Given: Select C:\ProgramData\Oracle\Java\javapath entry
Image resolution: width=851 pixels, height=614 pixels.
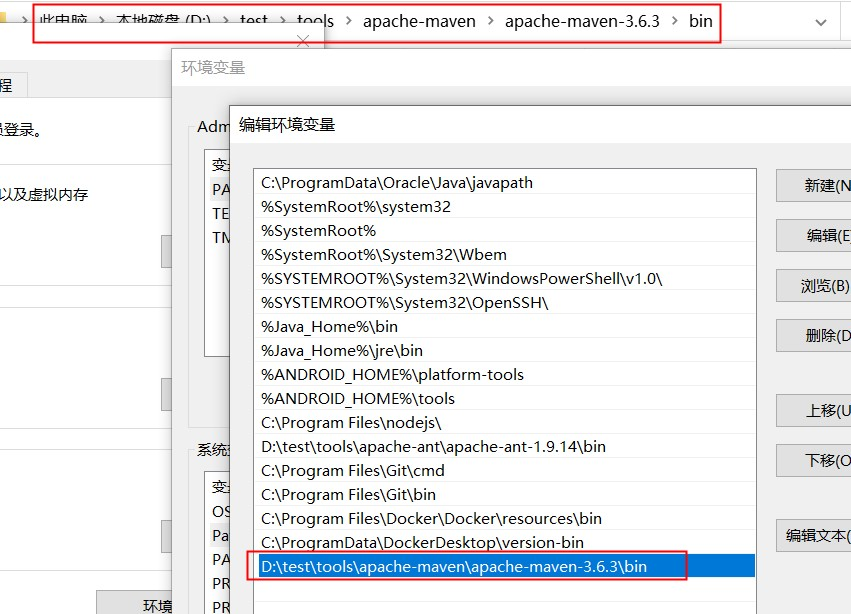Looking at the screenshot, I should [x=505, y=182].
